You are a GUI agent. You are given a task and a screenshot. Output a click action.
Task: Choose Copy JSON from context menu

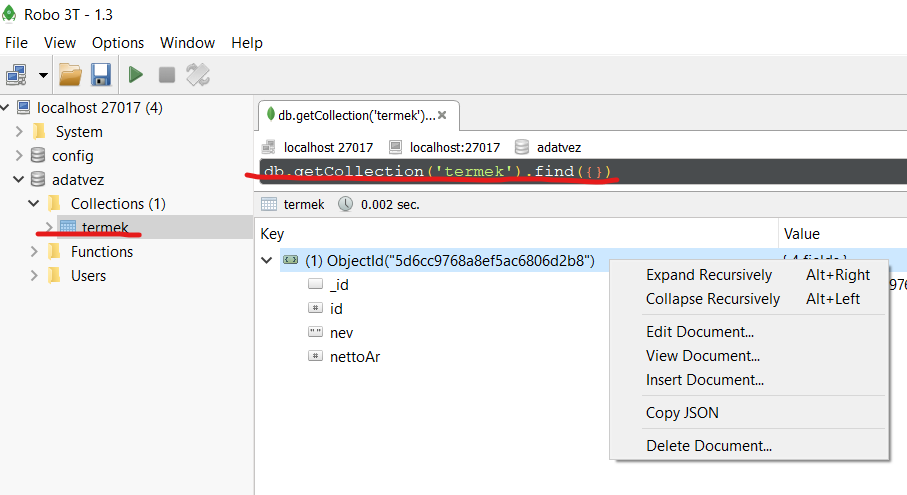pyautogui.click(x=749, y=413)
